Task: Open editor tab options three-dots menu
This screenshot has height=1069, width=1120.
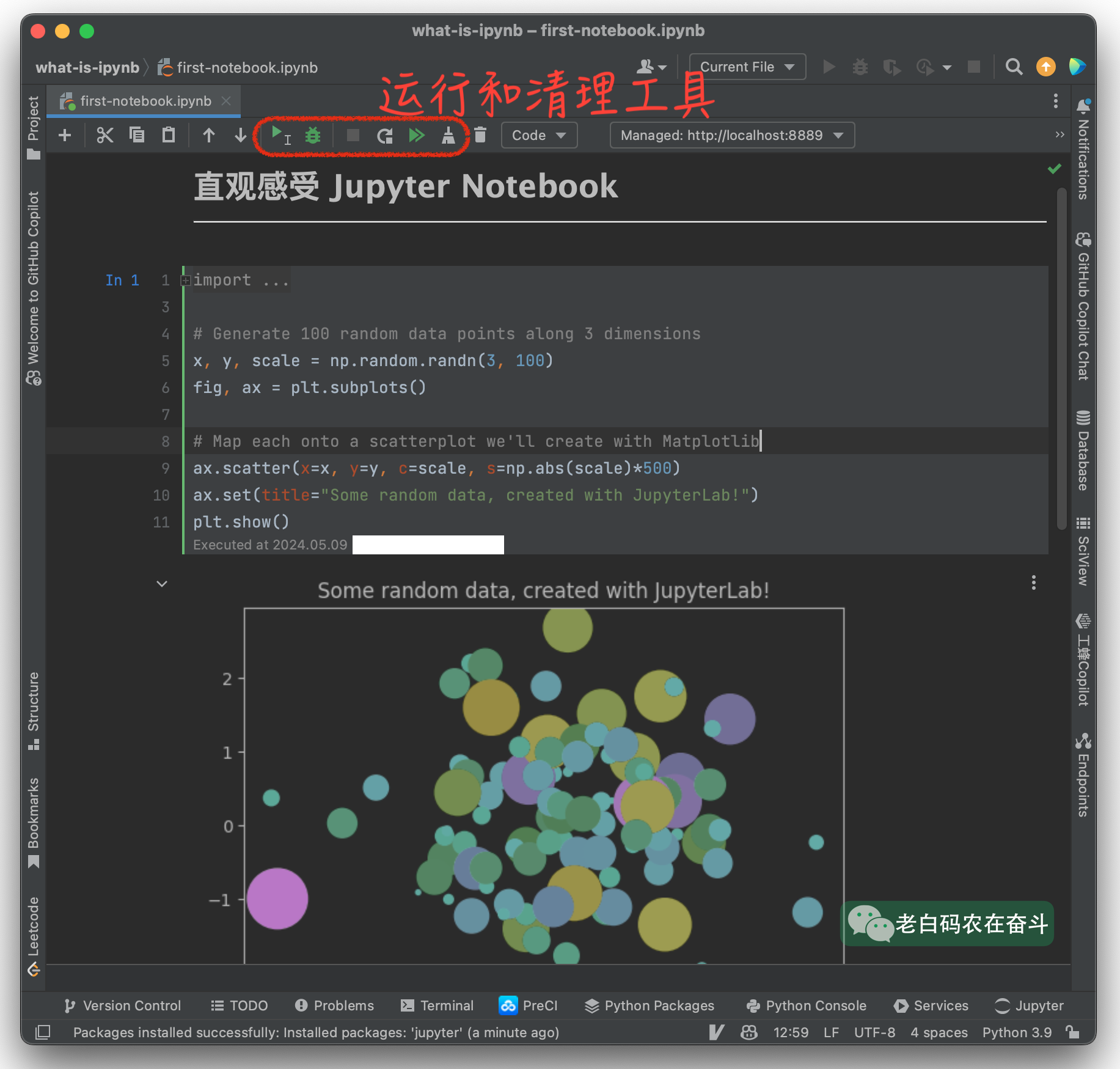Action: pos(1056,101)
